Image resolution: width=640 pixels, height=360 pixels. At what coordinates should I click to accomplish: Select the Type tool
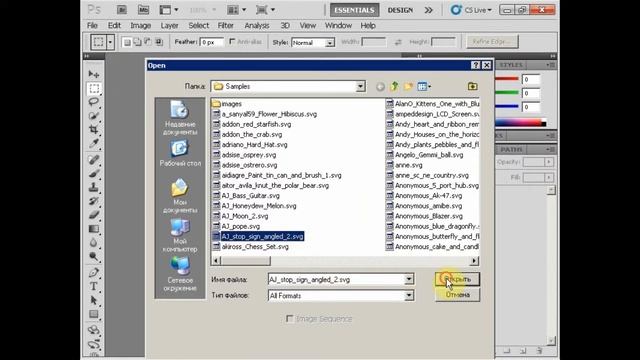point(94,287)
